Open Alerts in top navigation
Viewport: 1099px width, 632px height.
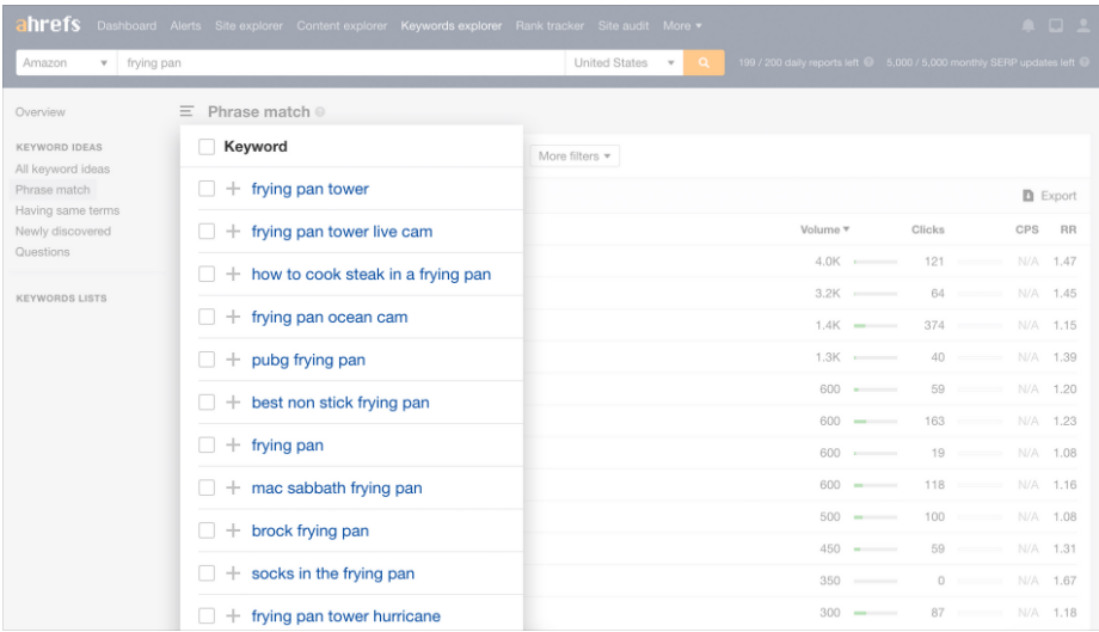tap(186, 26)
